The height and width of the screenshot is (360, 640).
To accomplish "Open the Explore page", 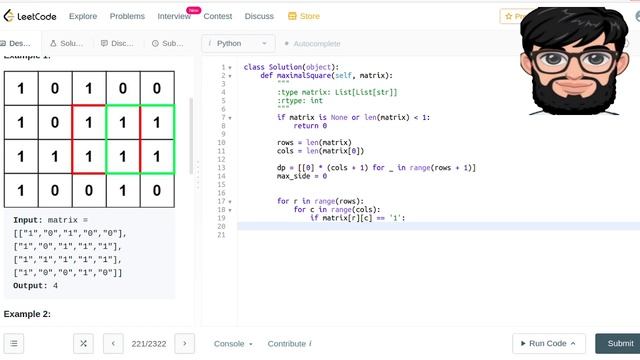I will point(83,16).
